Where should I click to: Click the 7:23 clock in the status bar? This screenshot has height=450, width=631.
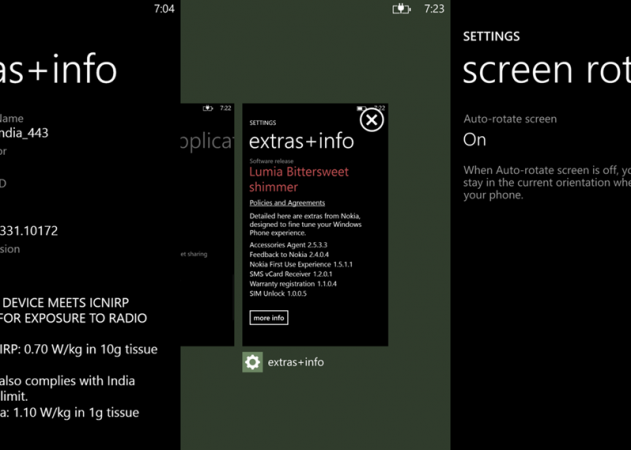[x=434, y=9]
